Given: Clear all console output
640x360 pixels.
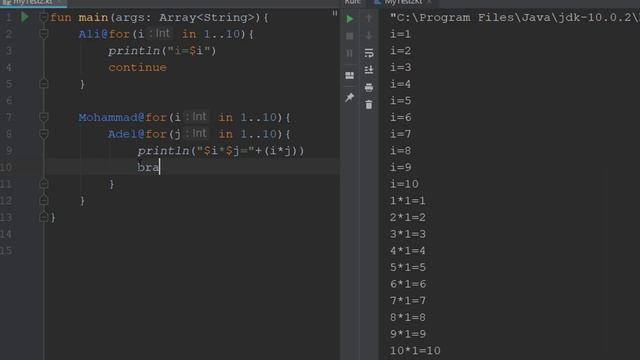Looking at the screenshot, I should (369, 105).
